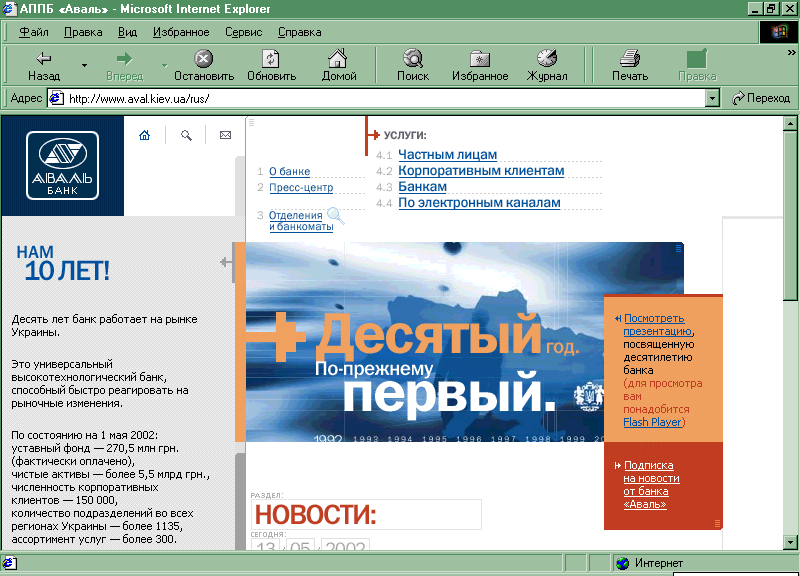The image size is (800, 576).
Task: Click the Print (Печать) toolbar icon
Action: pyautogui.click(x=629, y=65)
